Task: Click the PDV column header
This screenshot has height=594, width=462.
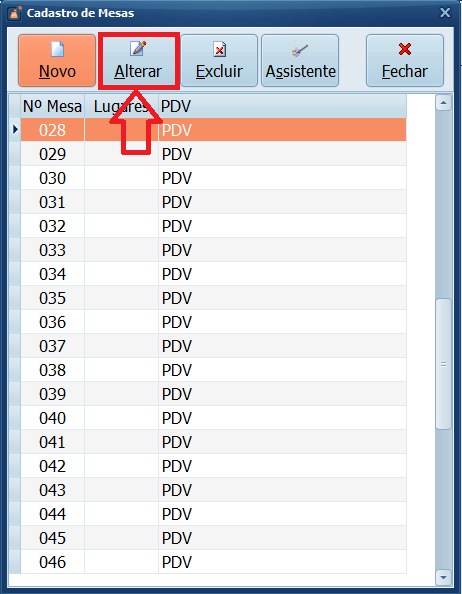Action: (x=283, y=106)
